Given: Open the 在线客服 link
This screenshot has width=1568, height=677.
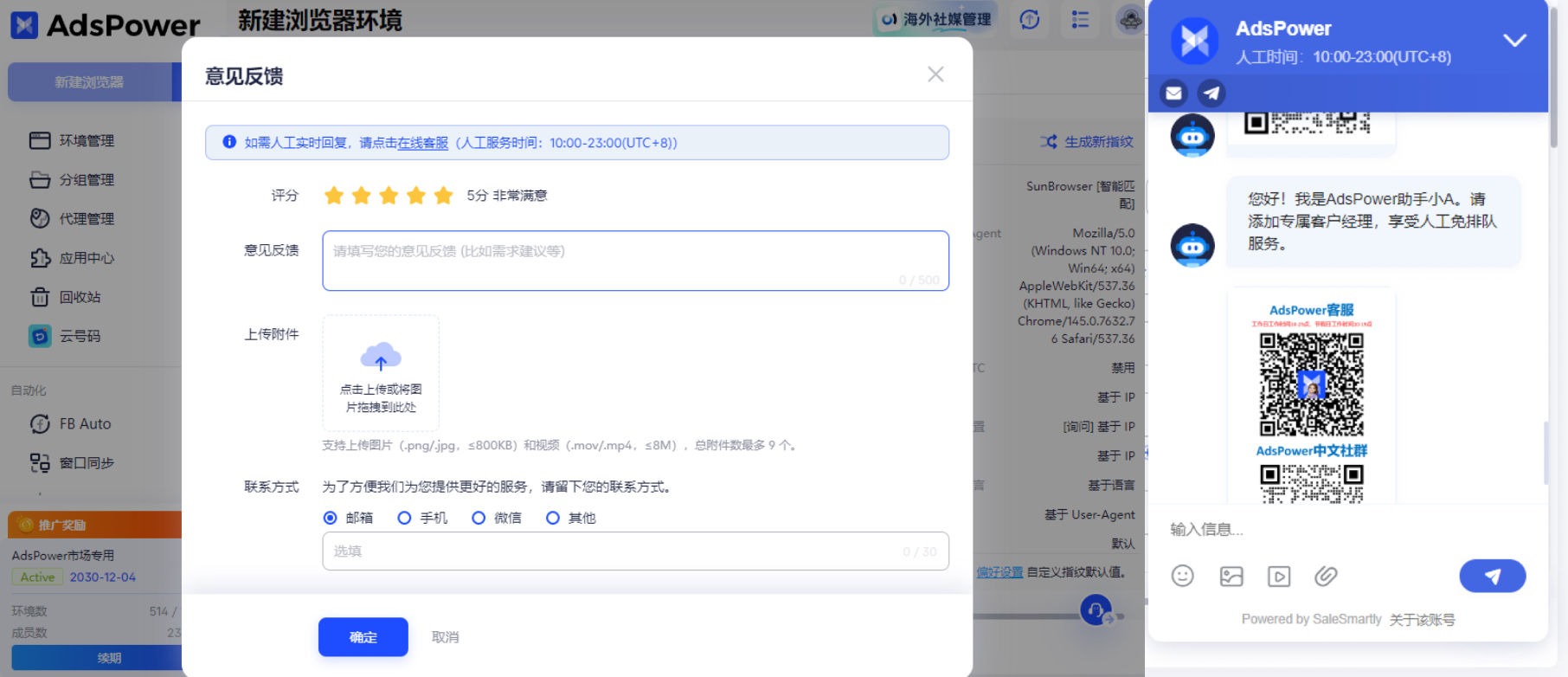Looking at the screenshot, I should click(422, 143).
